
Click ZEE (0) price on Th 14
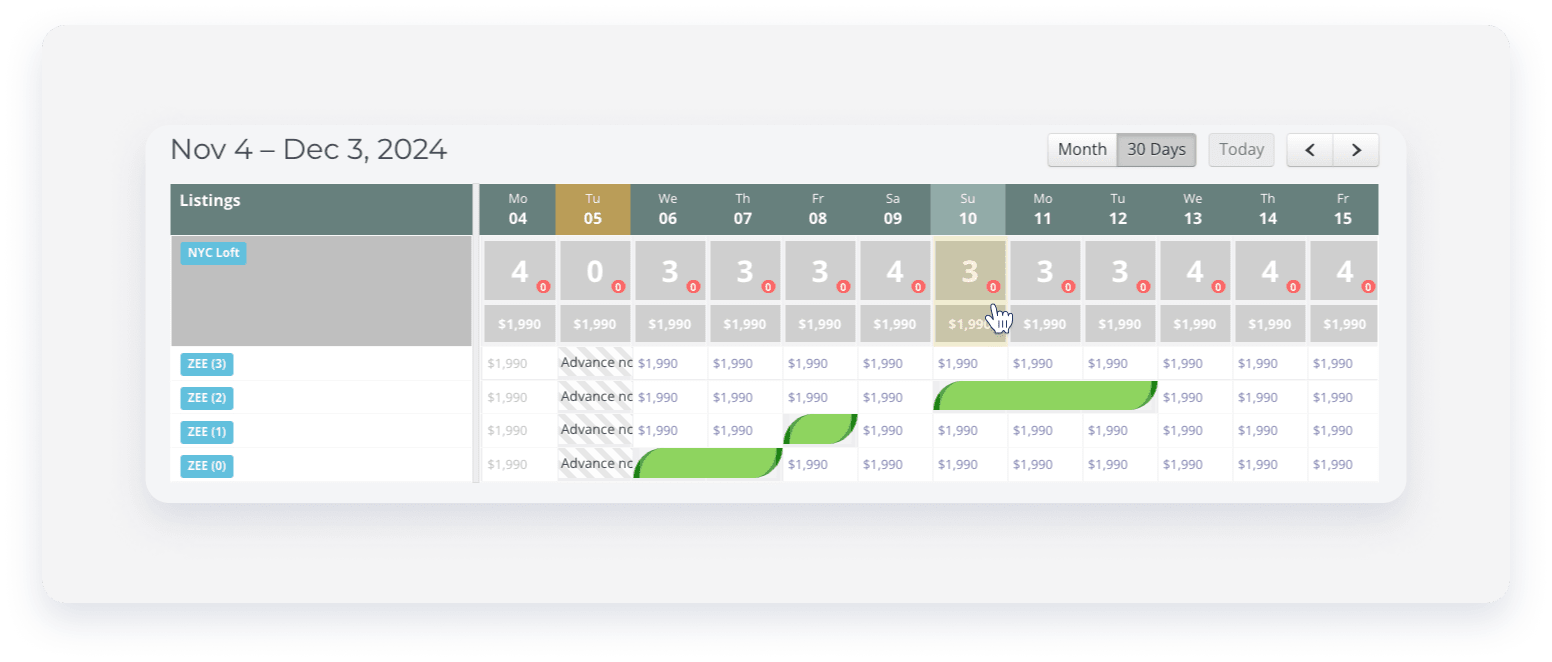pos(1257,465)
